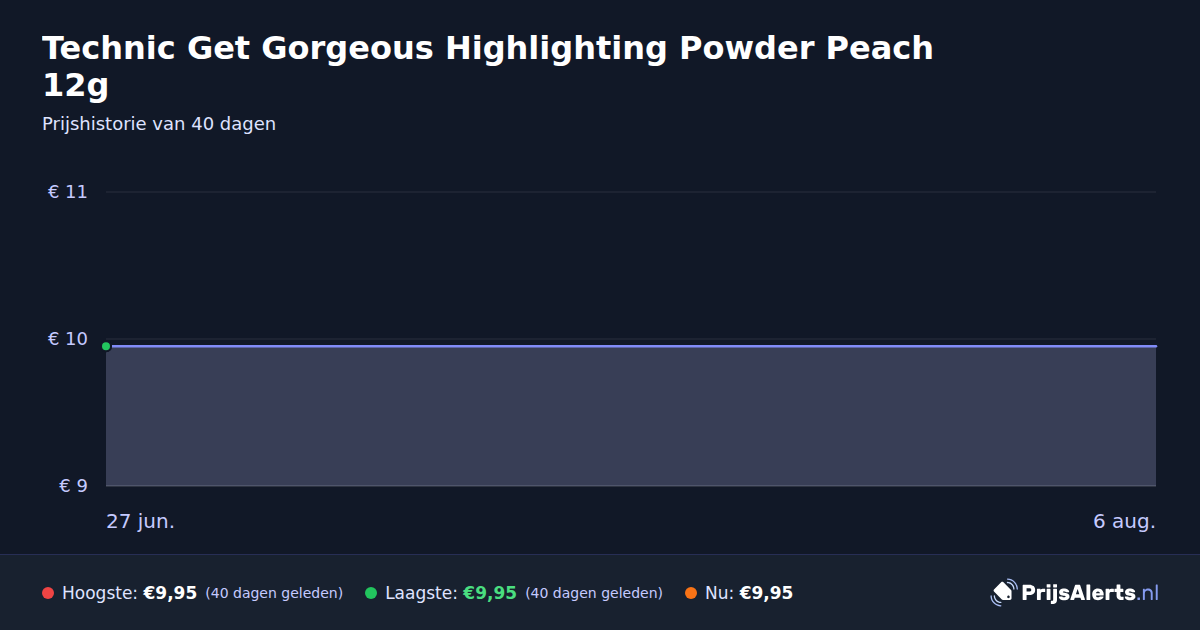This screenshot has width=1200, height=630.
Task: Click the shaded price area of chart
Action: click(x=631, y=416)
